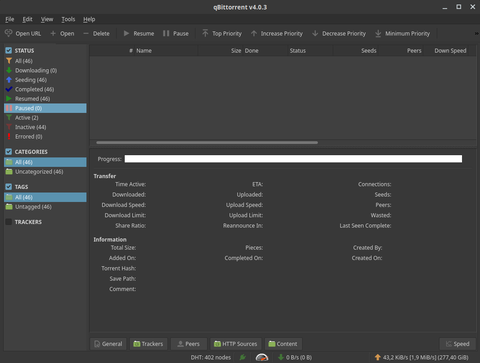Click the green download arrow in the status bar

tap(281, 357)
